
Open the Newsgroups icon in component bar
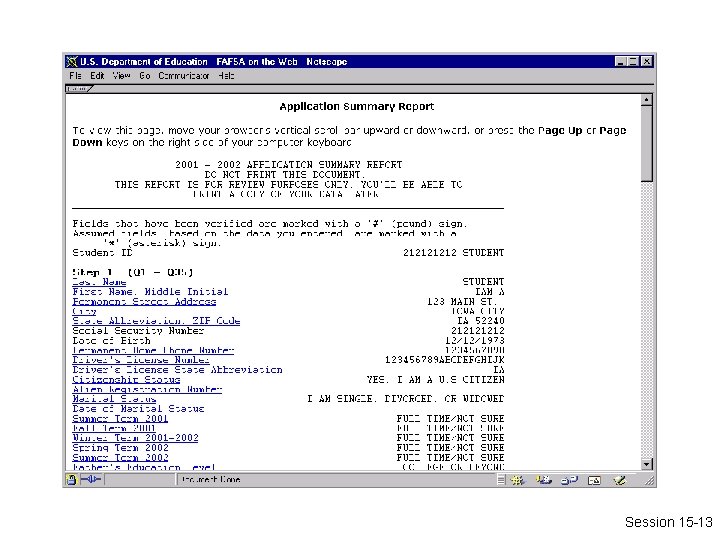tap(569, 480)
